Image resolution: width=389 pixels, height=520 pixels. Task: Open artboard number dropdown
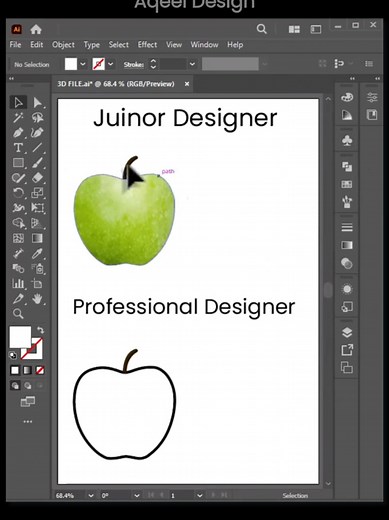click(199, 496)
